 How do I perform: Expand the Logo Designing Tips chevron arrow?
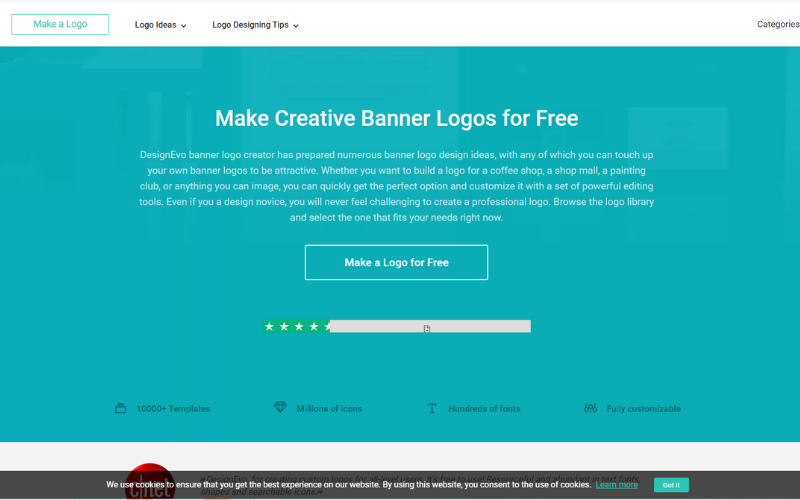(296, 26)
